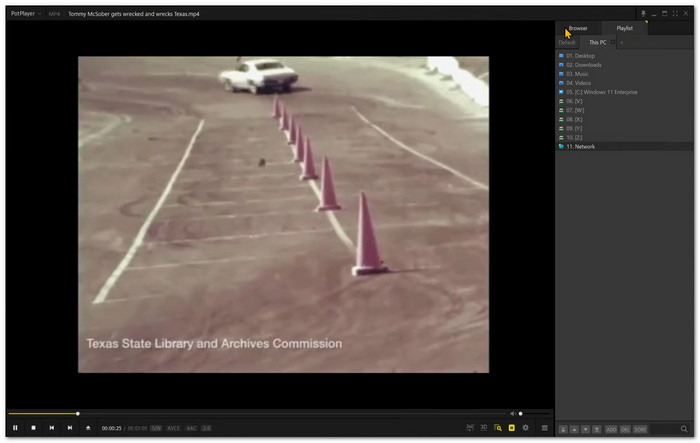Click the ADD button below the playlist
Viewport: 700px width, 443px height.
point(611,430)
